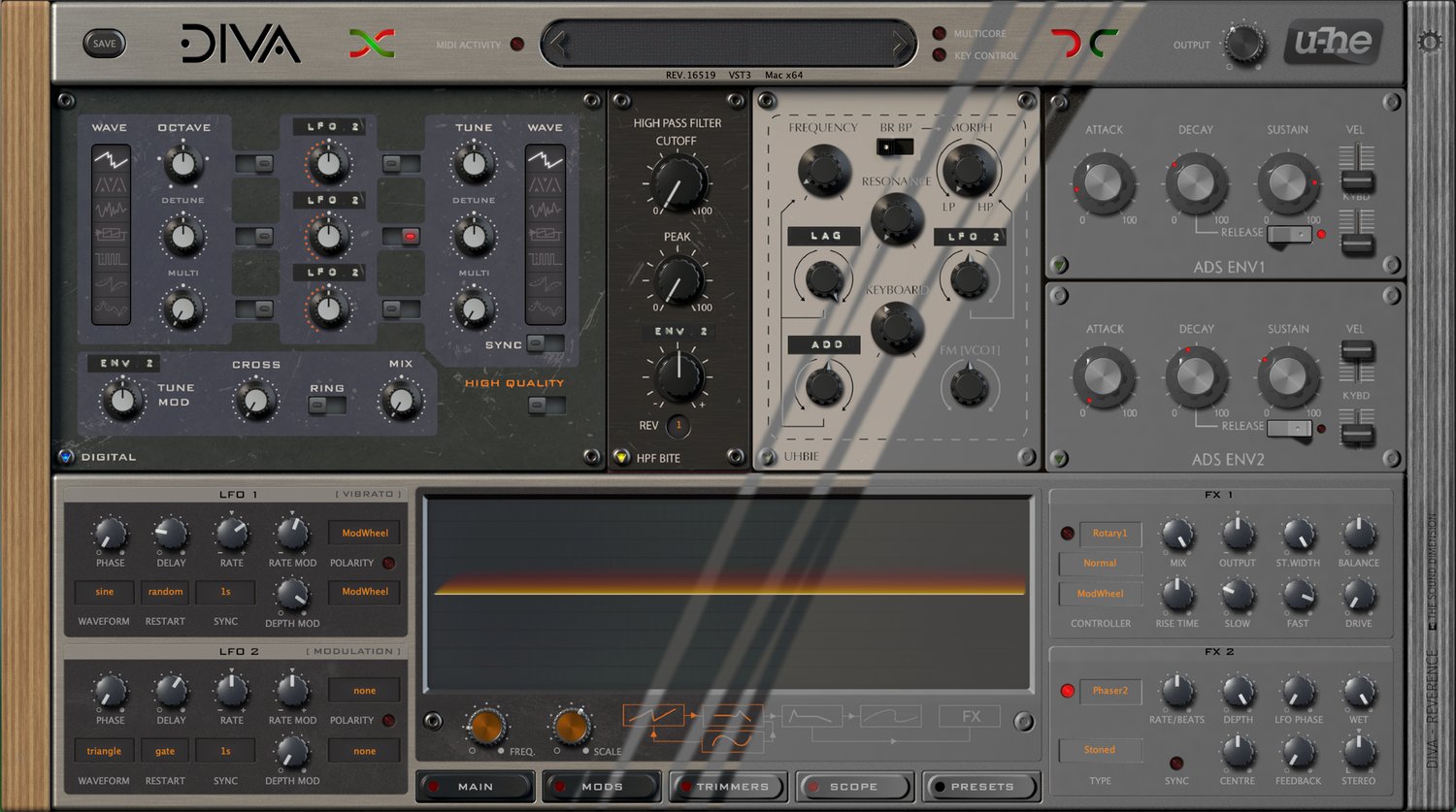Open LFO 2 waveform dropdown showing triangle

pos(104,751)
